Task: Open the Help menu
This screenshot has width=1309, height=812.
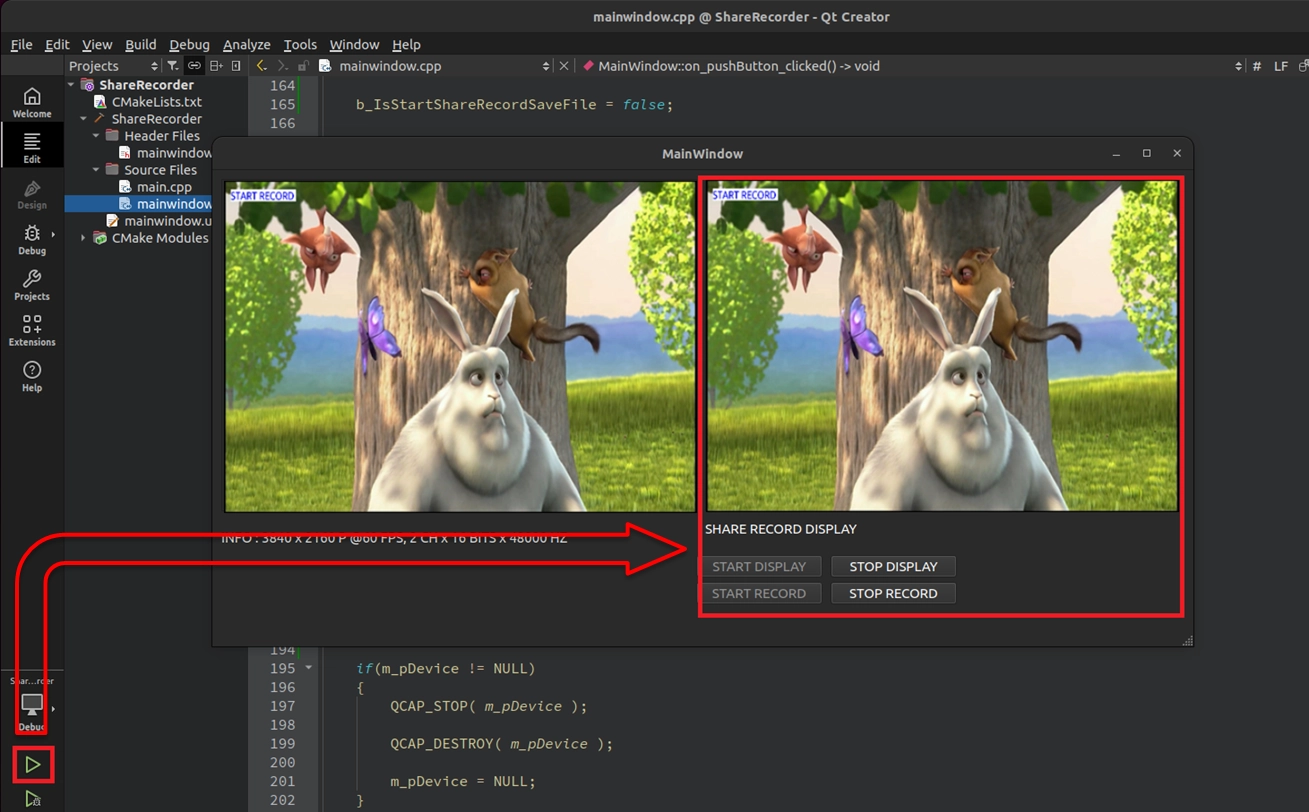Action: tap(406, 44)
